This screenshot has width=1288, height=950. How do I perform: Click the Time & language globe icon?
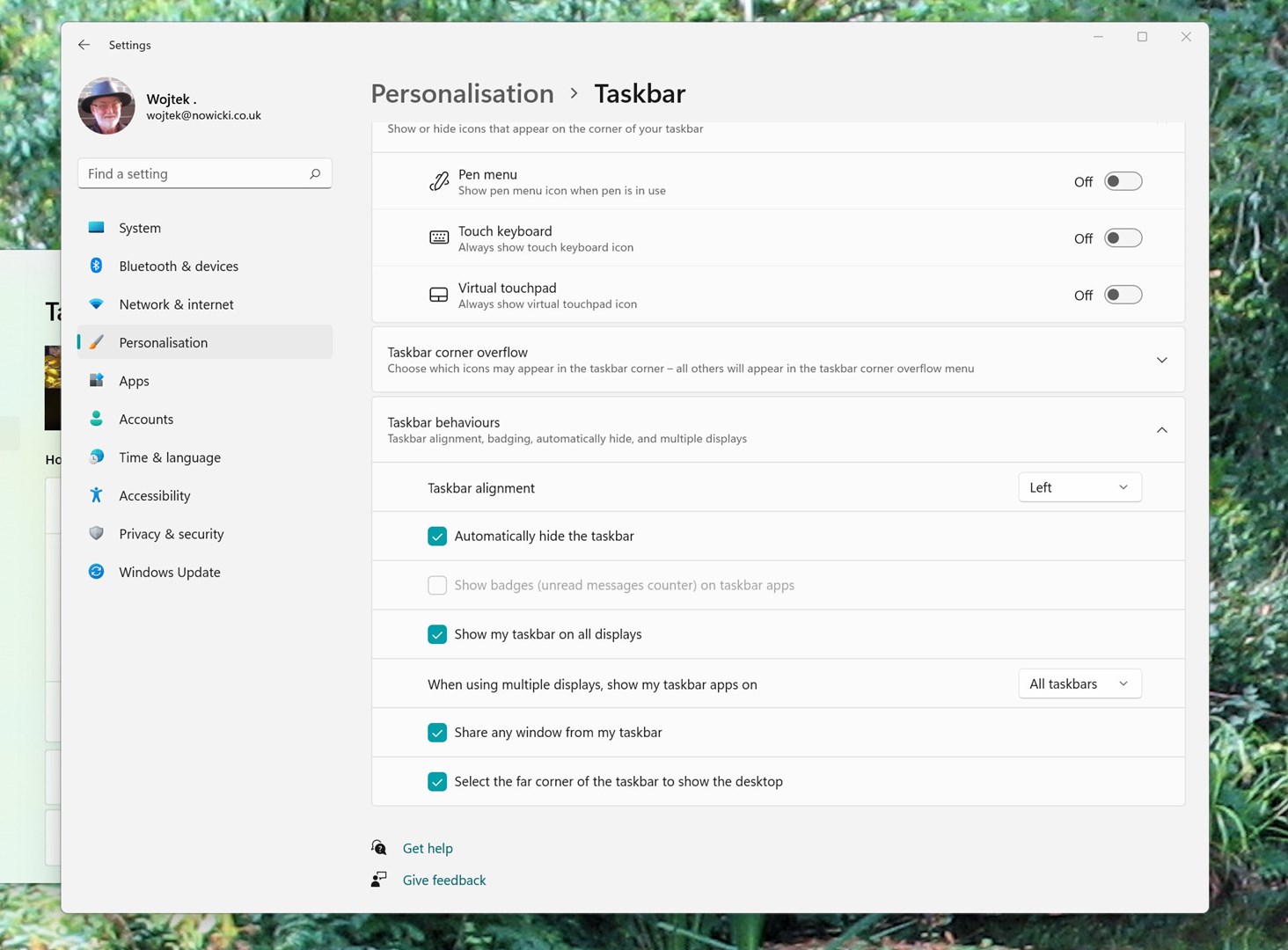pyautogui.click(x=97, y=457)
